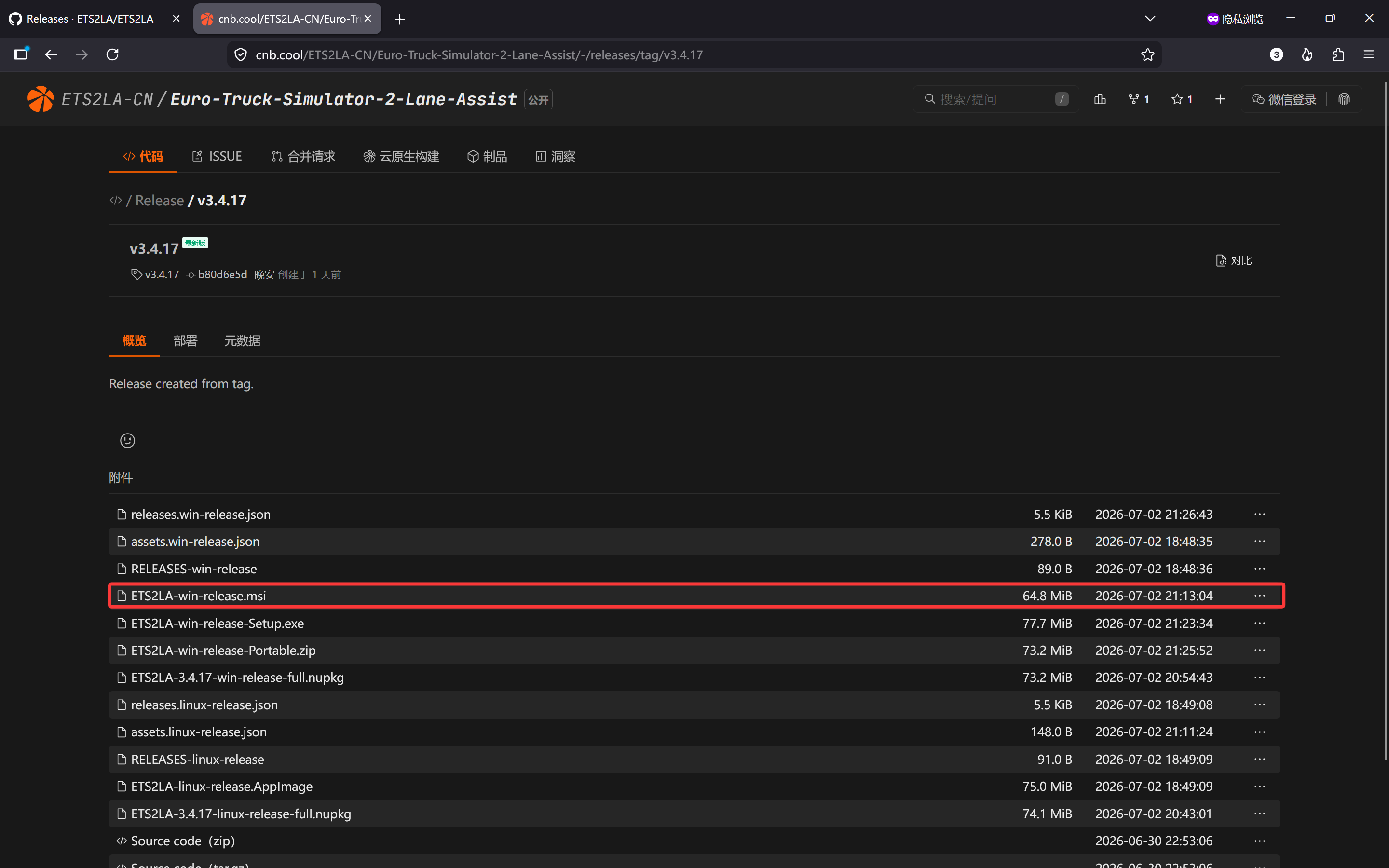1389x868 pixels.
Task: Open more options for assets.win-release.json
Action: coord(1259,542)
